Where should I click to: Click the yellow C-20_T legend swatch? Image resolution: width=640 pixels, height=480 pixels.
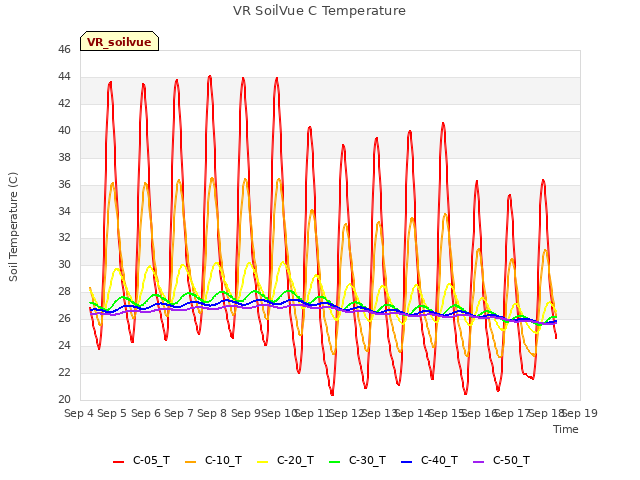(262, 462)
